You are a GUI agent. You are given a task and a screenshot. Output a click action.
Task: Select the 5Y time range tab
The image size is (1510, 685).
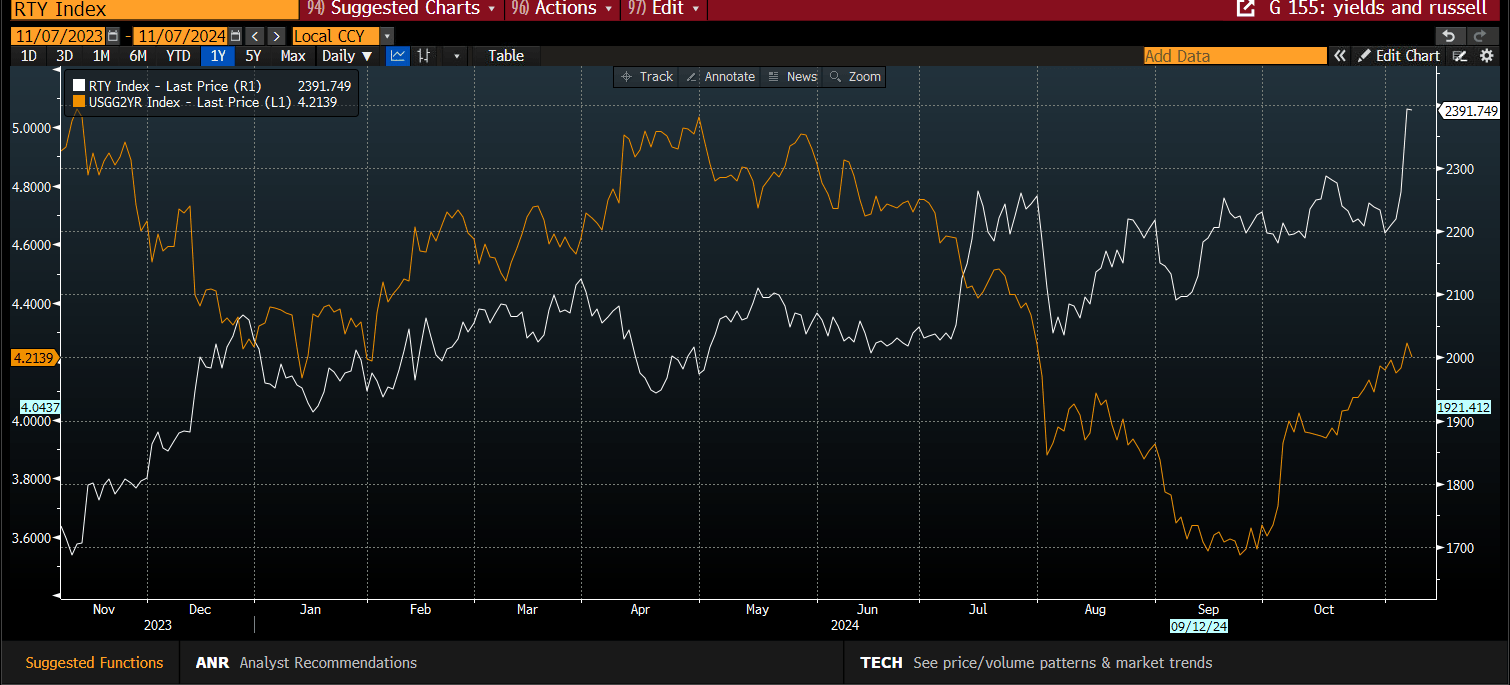253,56
